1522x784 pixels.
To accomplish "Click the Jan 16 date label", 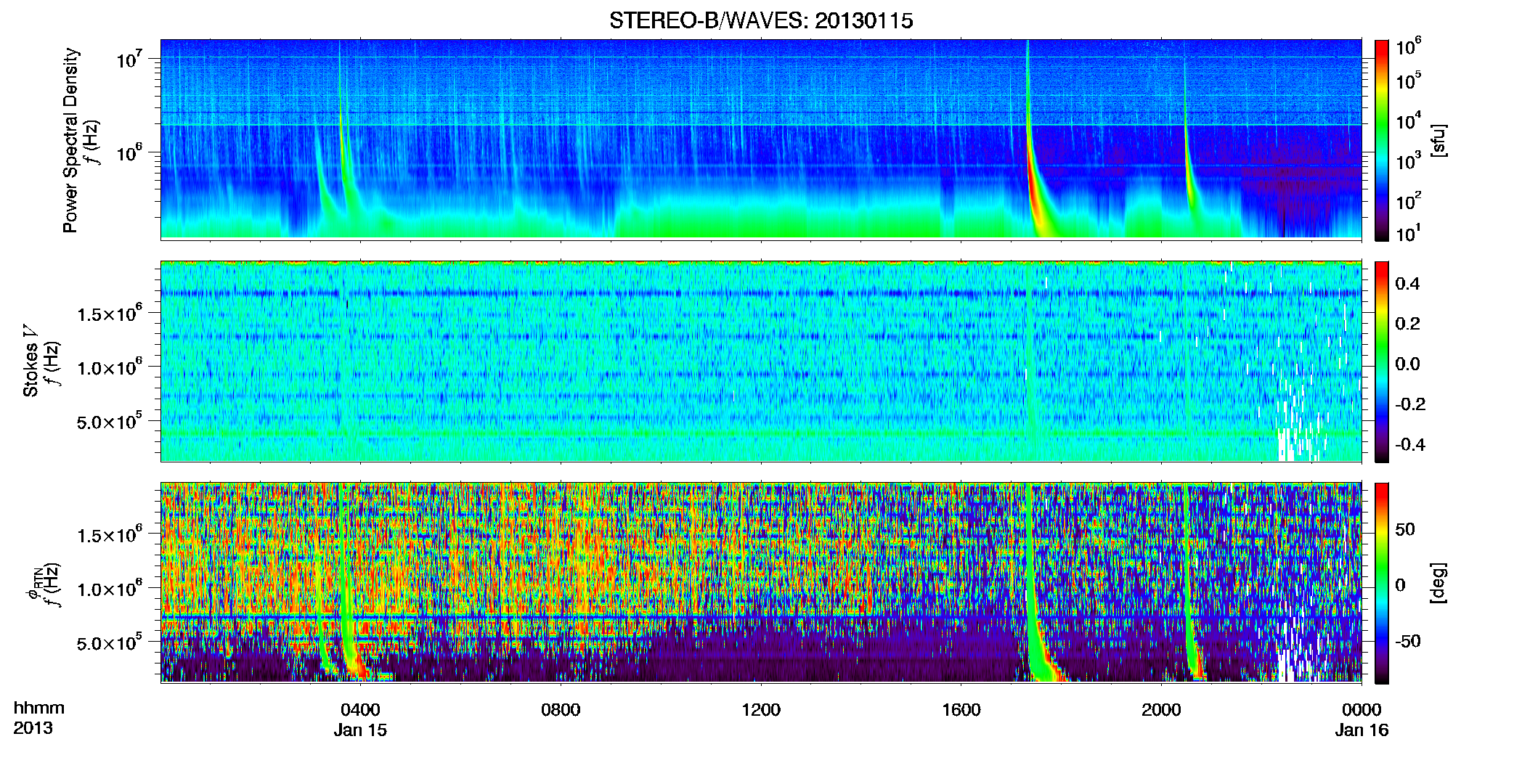I will tap(1362, 730).
